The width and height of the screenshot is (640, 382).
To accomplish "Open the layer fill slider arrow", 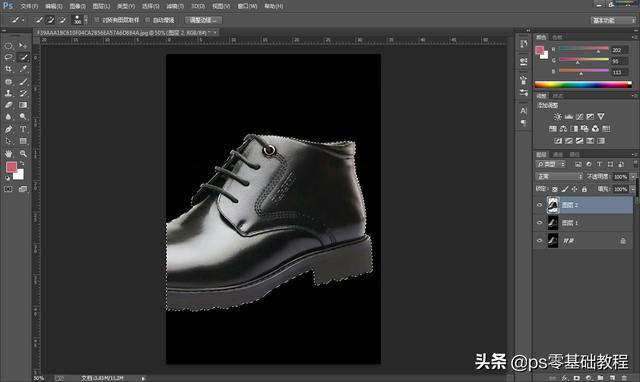I will 633,189.
